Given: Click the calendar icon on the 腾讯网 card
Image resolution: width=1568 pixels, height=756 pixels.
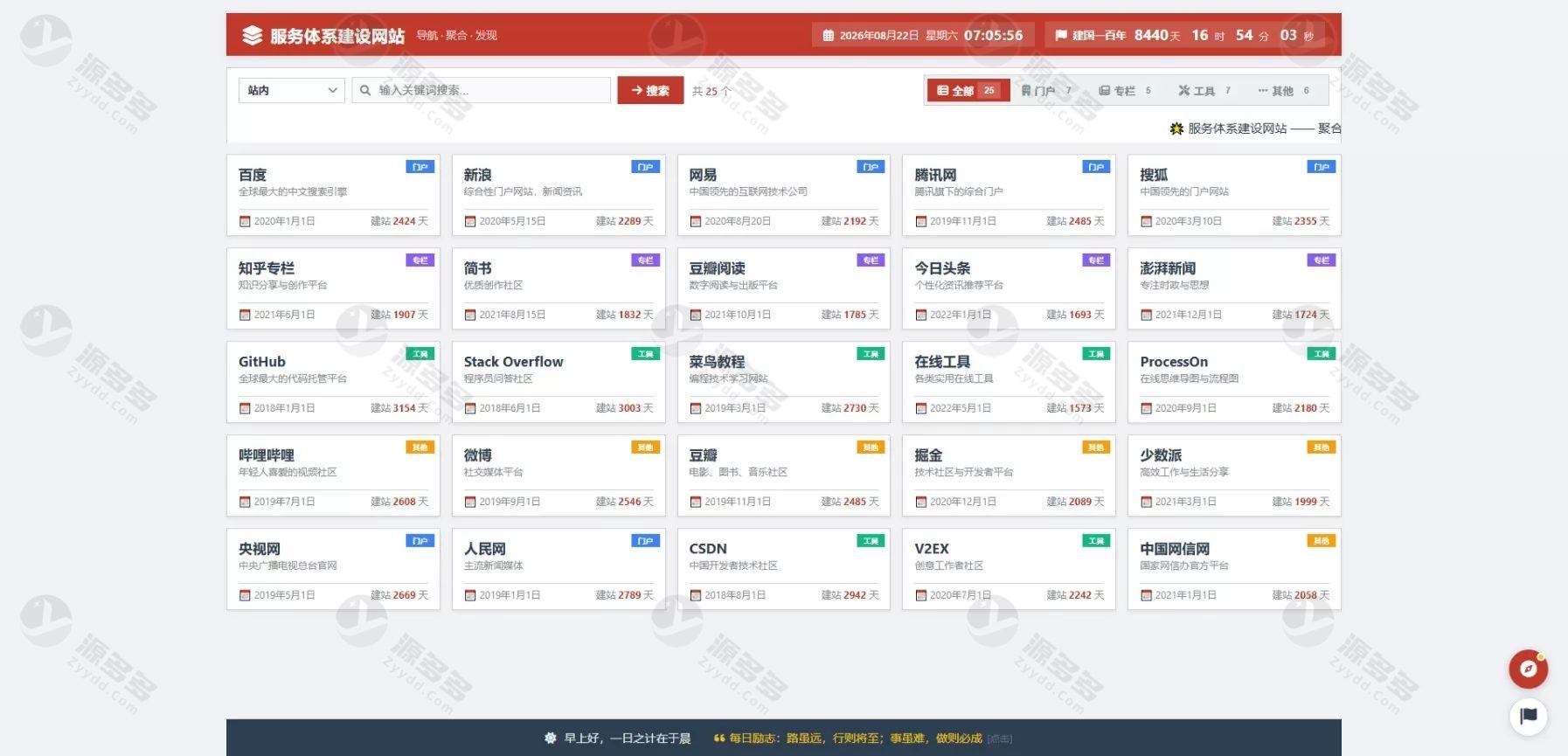Looking at the screenshot, I should [x=921, y=222].
